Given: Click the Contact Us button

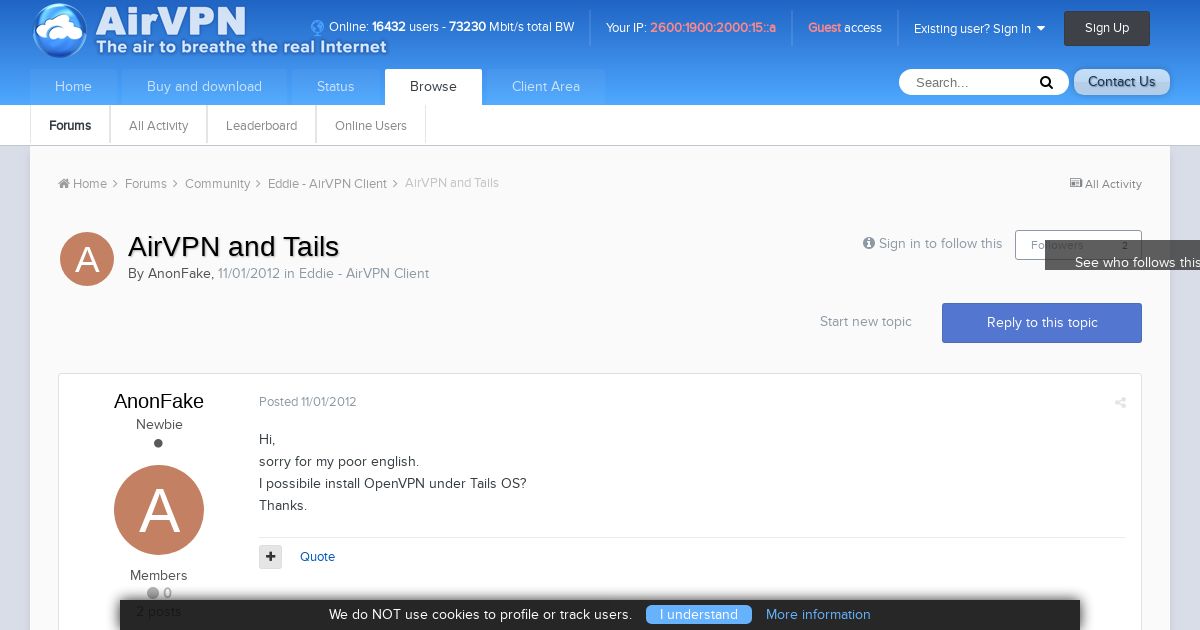Looking at the screenshot, I should click(1121, 82).
